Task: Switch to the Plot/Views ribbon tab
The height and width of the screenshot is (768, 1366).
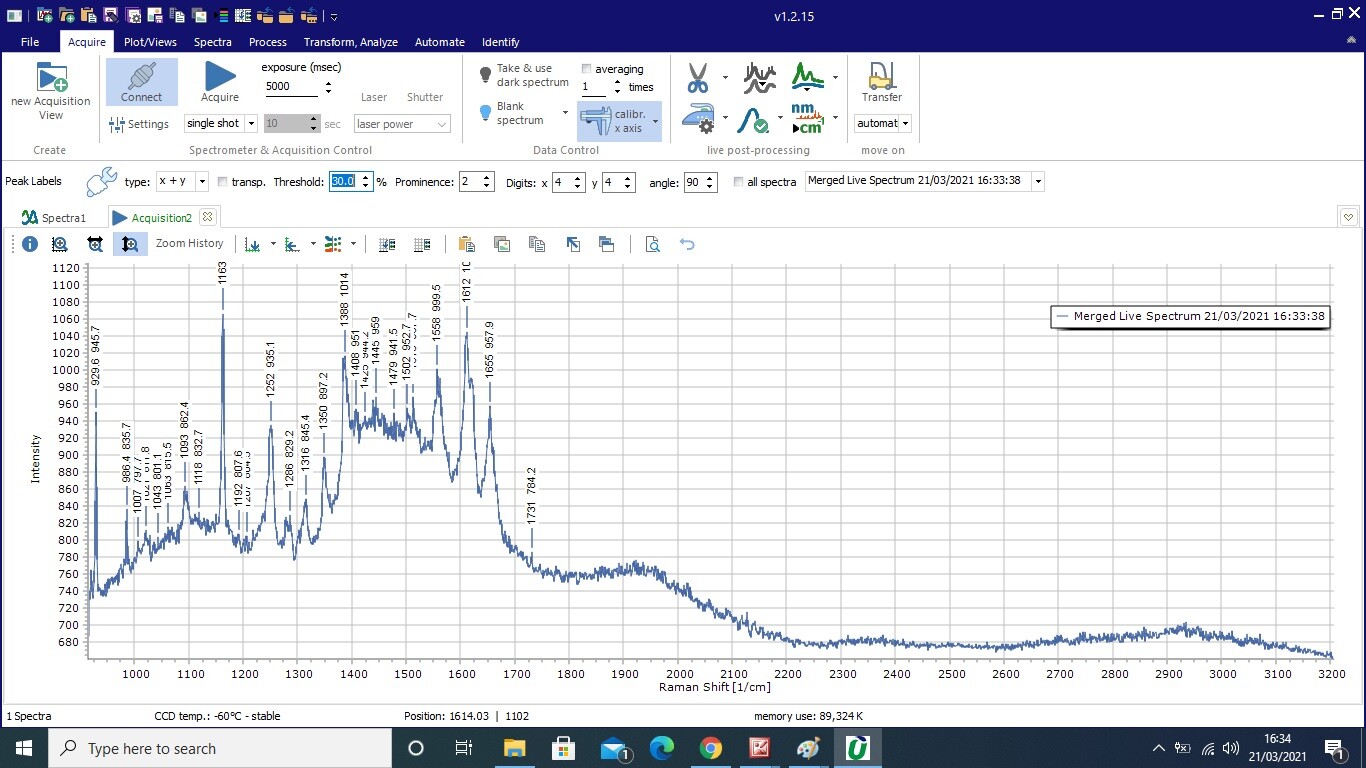Action: (x=150, y=42)
